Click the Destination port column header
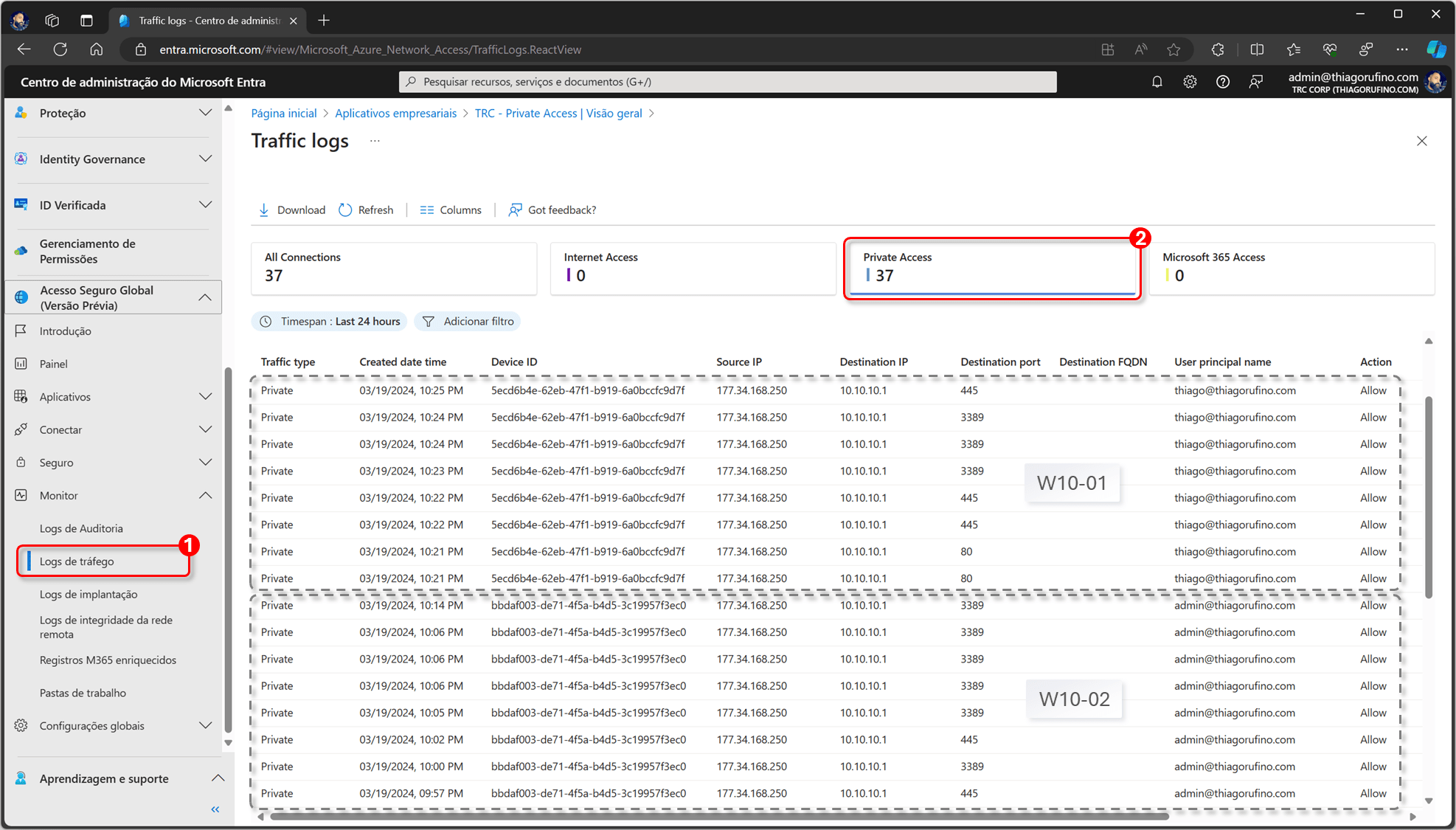The image size is (1456, 830). (1000, 362)
